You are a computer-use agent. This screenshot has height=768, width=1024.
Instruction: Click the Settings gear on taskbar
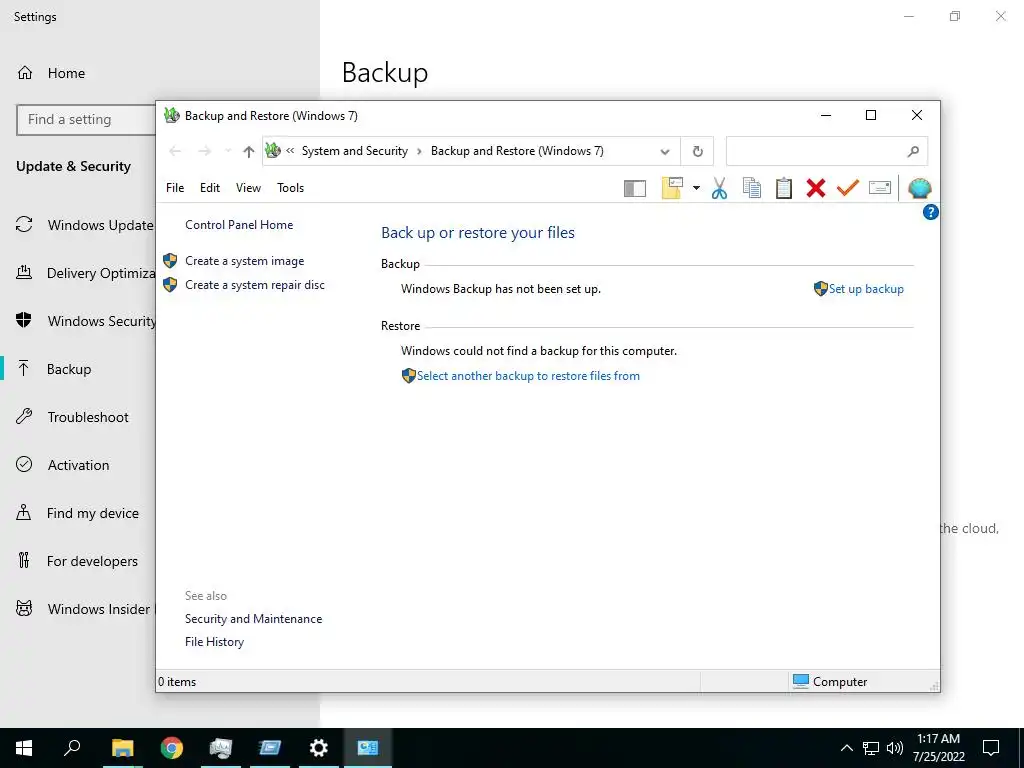point(319,748)
